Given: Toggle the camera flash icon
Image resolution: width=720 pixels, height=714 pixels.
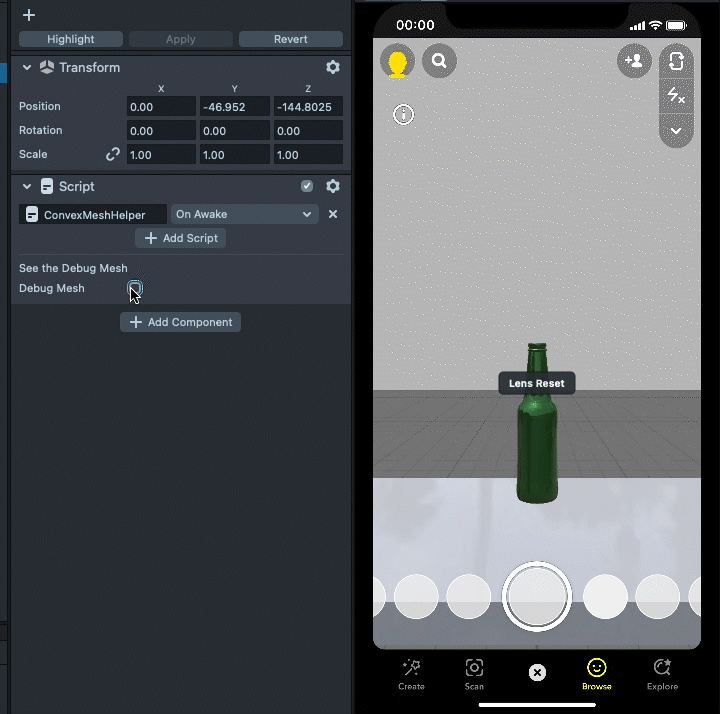Looking at the screenshot, I should click(676, 96).
